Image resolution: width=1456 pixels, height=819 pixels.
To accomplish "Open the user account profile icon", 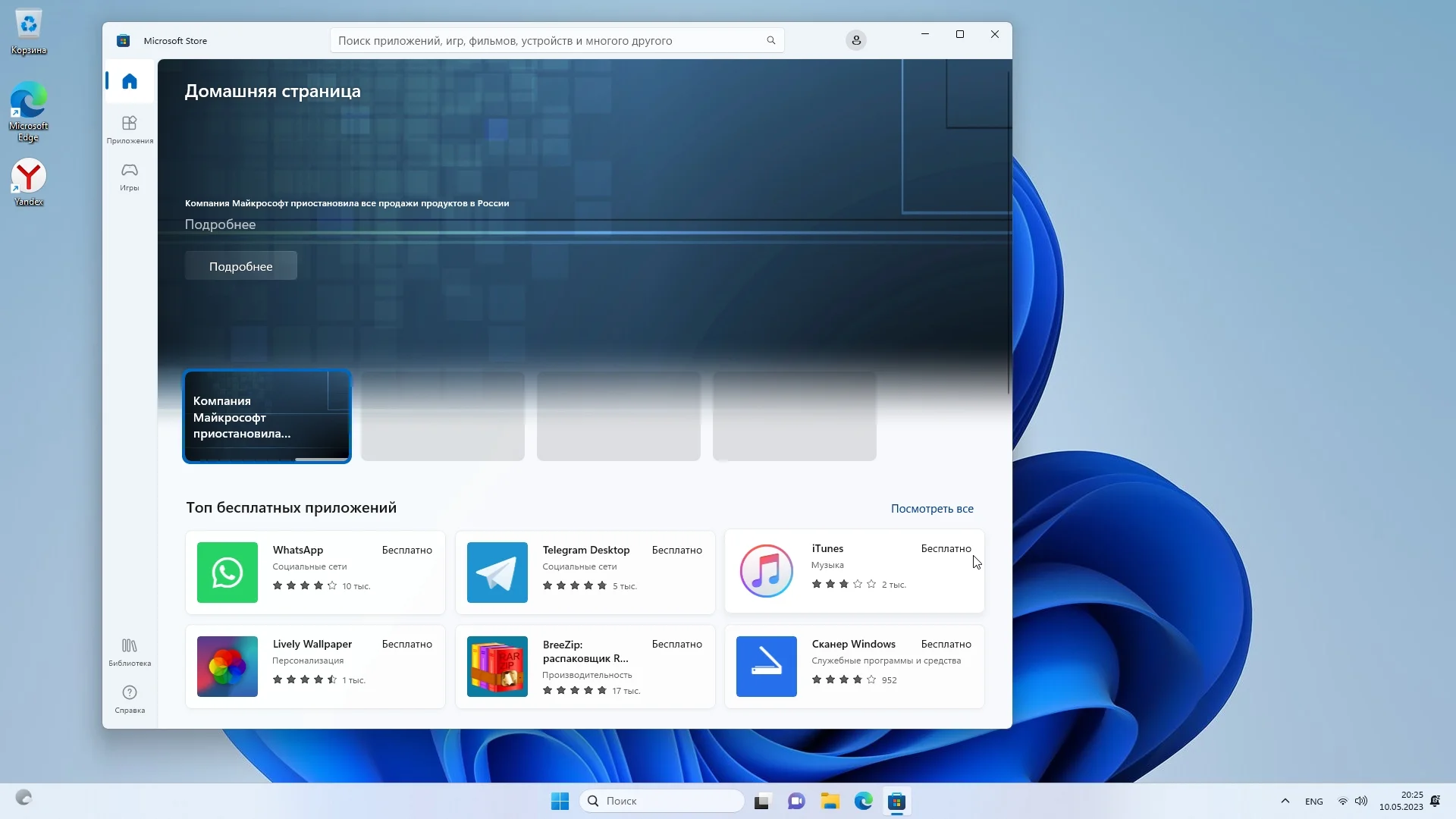I will pos(856,41).
